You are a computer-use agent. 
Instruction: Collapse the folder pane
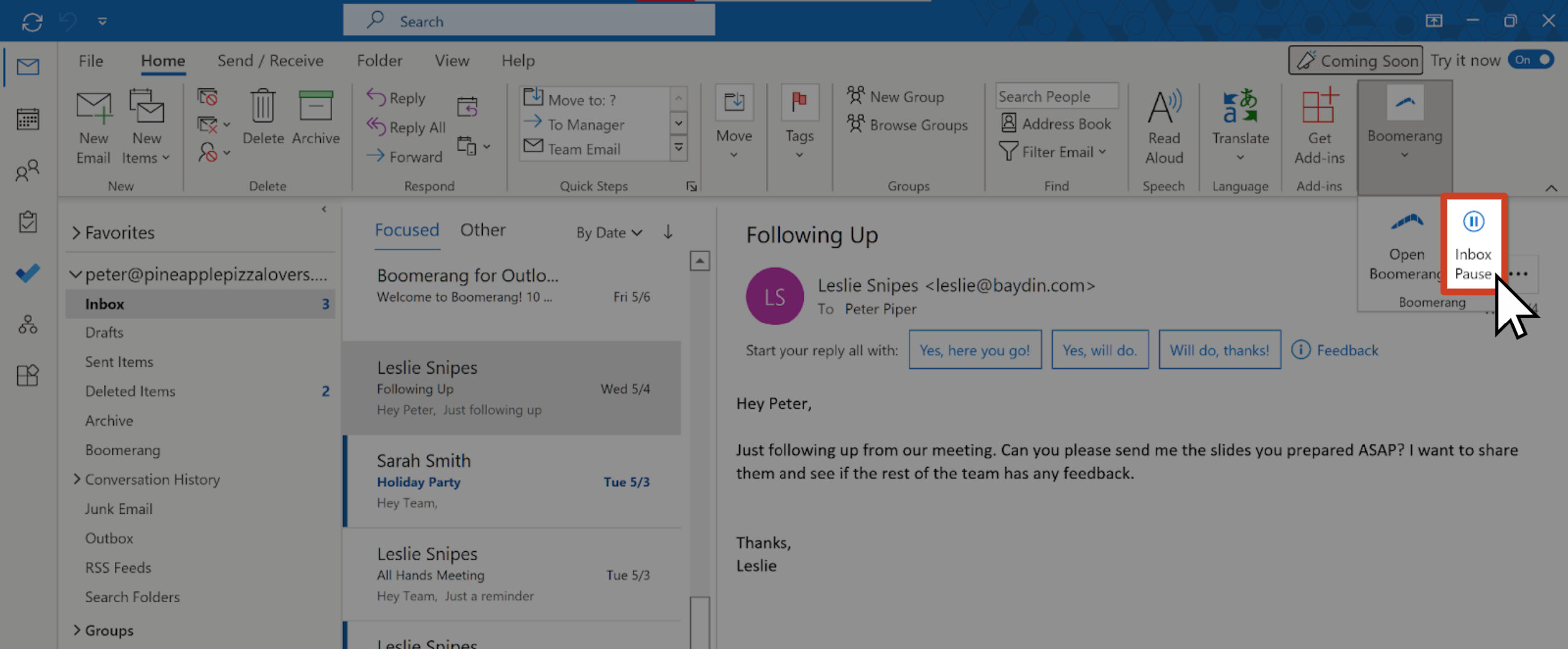[x=324, y=209]
